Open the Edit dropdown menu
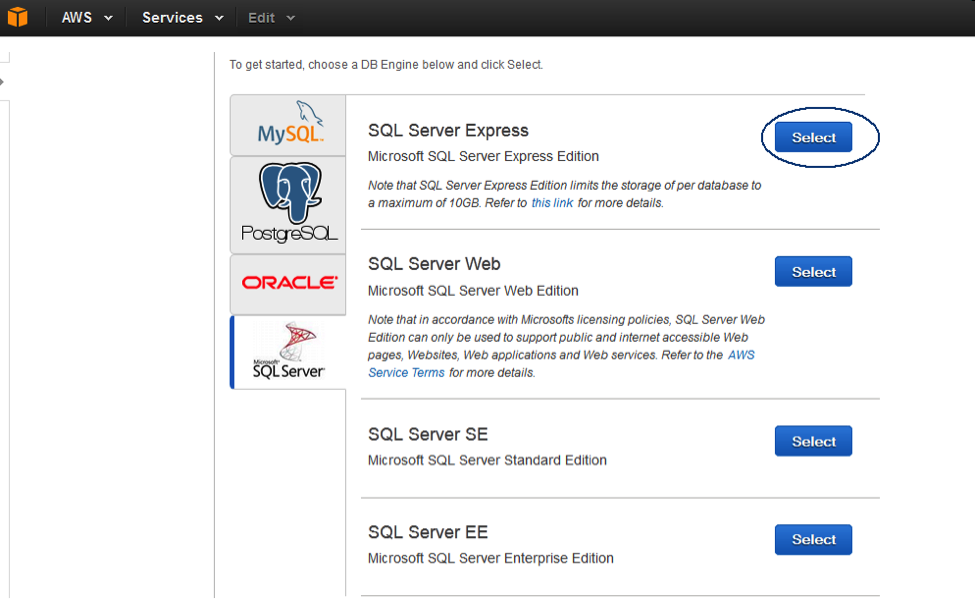The image size is (975, 599). point(271,17)
